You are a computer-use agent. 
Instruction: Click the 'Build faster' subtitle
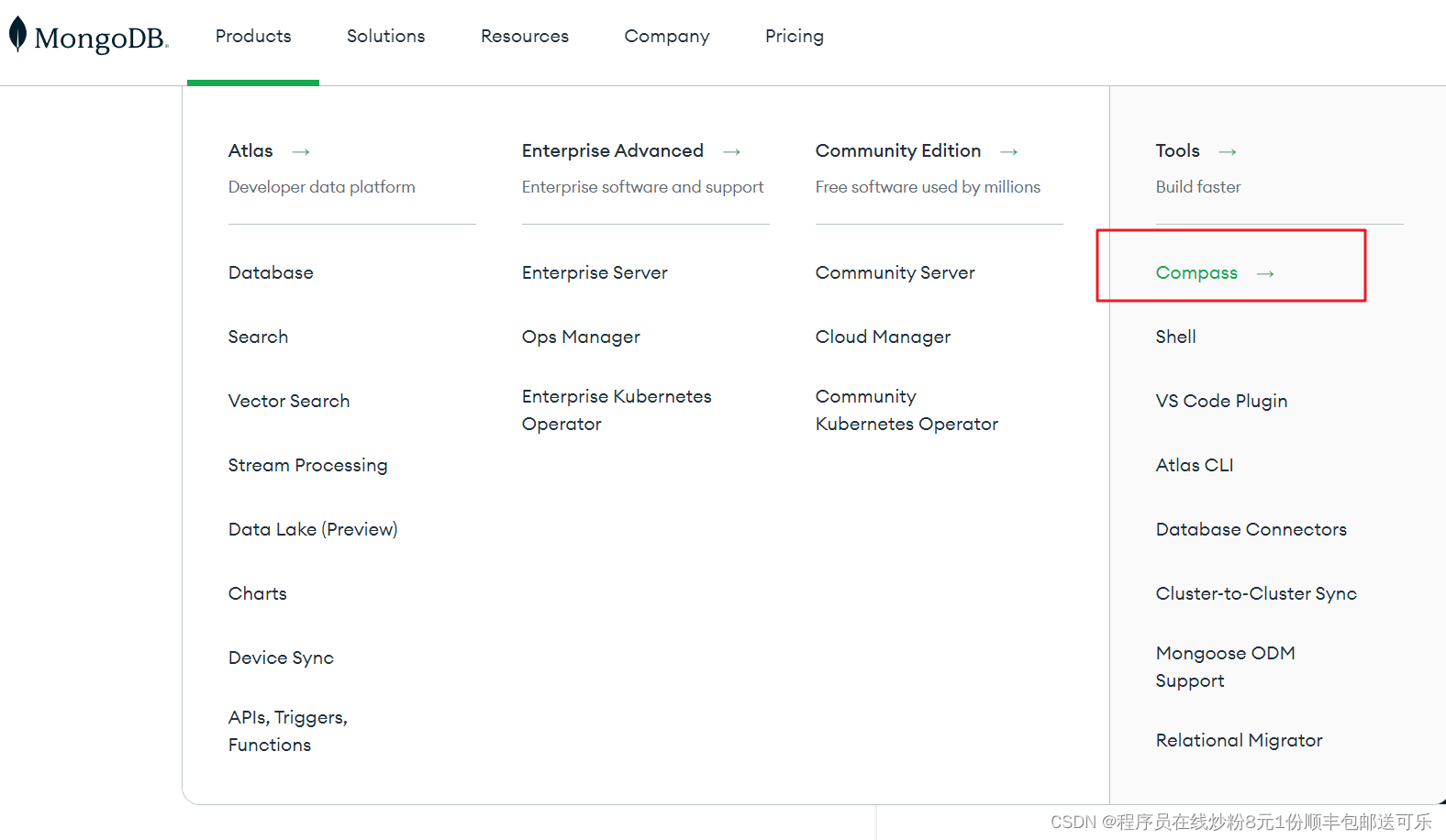click(1197, 187)
